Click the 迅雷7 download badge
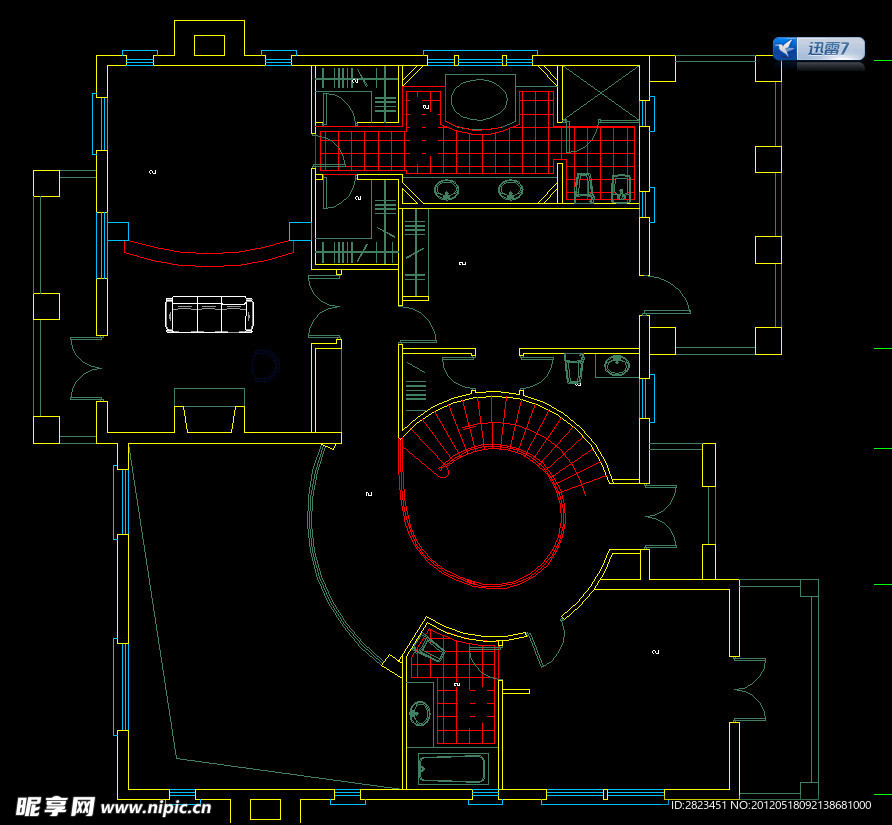Image resolution: width=892 pixels, height=825 pixels. point(818,48)
